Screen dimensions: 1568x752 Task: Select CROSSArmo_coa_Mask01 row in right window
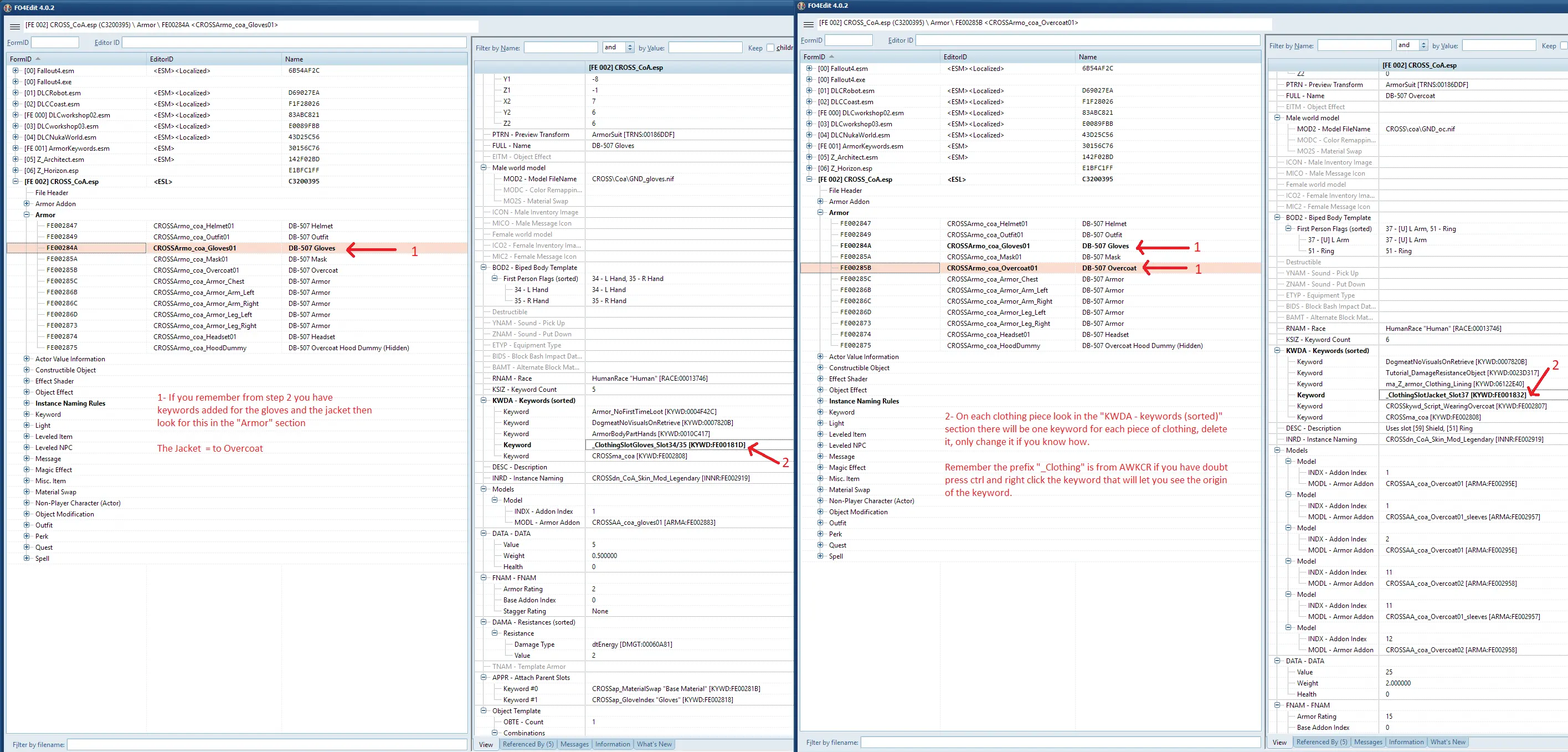(1031, 257)
